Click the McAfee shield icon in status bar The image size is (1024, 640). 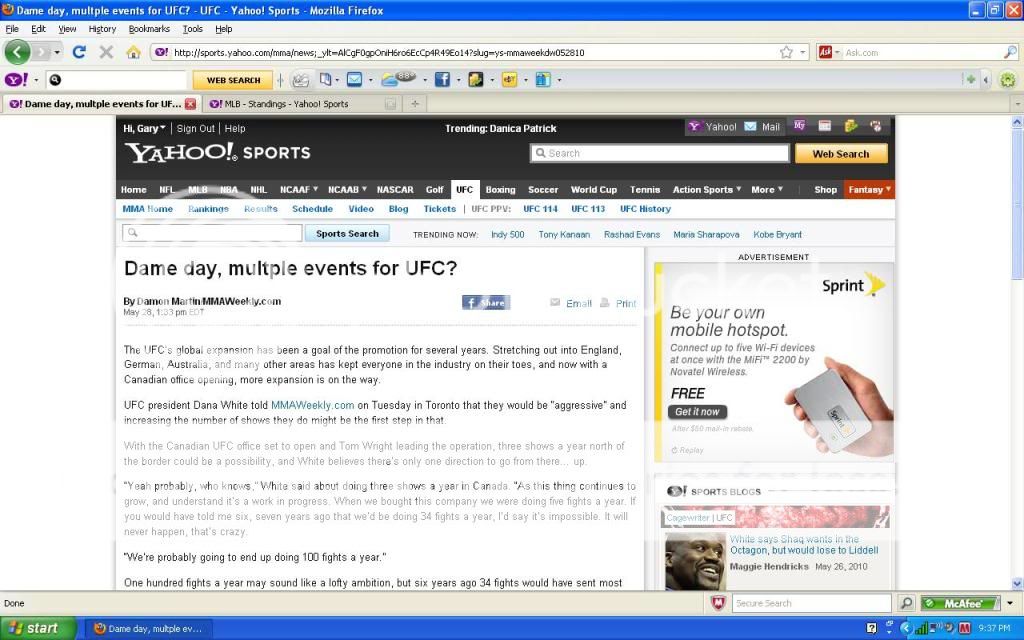(718, 603)
